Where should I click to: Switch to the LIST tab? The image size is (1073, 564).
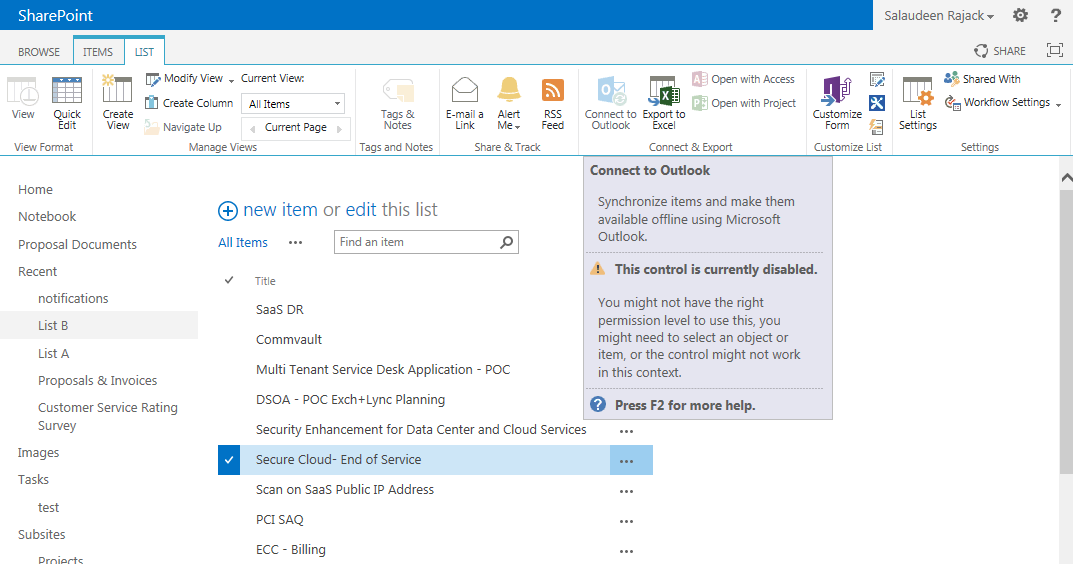point(144,52)
